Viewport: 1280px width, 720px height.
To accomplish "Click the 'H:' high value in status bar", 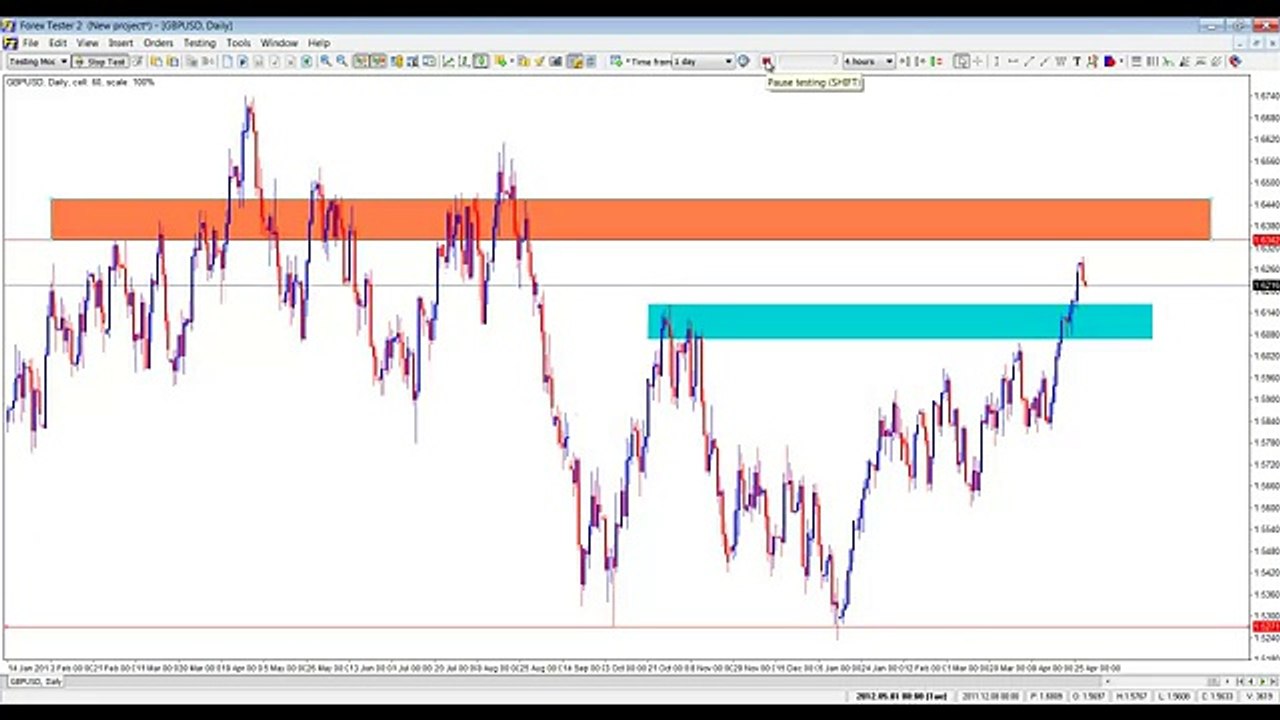I will point(1133,696).
